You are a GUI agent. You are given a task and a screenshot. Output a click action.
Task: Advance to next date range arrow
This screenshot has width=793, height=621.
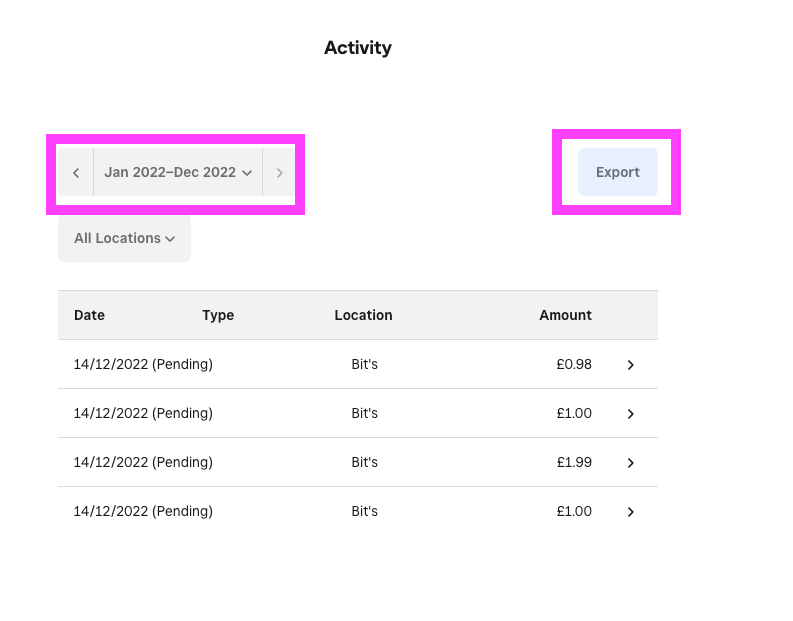[279, 173]
